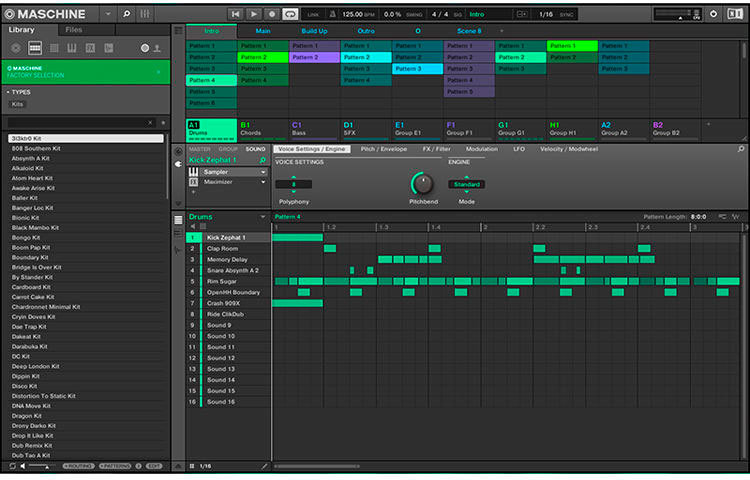Expand the Sampler plug-in dropdown
This screenshot has height=480, width=750.
coord(263,172)
